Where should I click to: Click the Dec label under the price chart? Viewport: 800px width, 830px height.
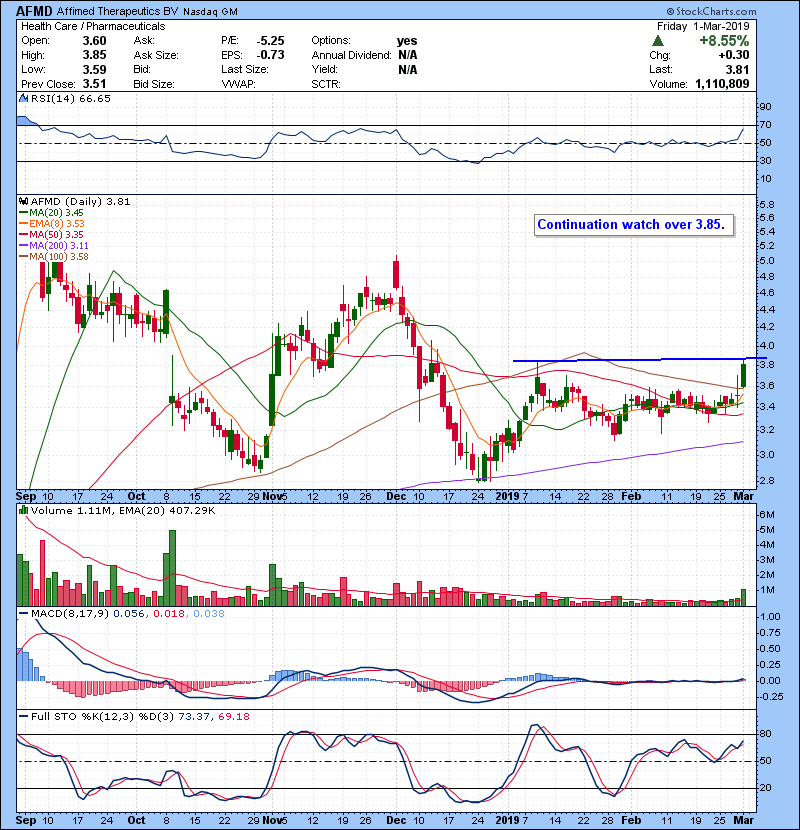[396, 497]
